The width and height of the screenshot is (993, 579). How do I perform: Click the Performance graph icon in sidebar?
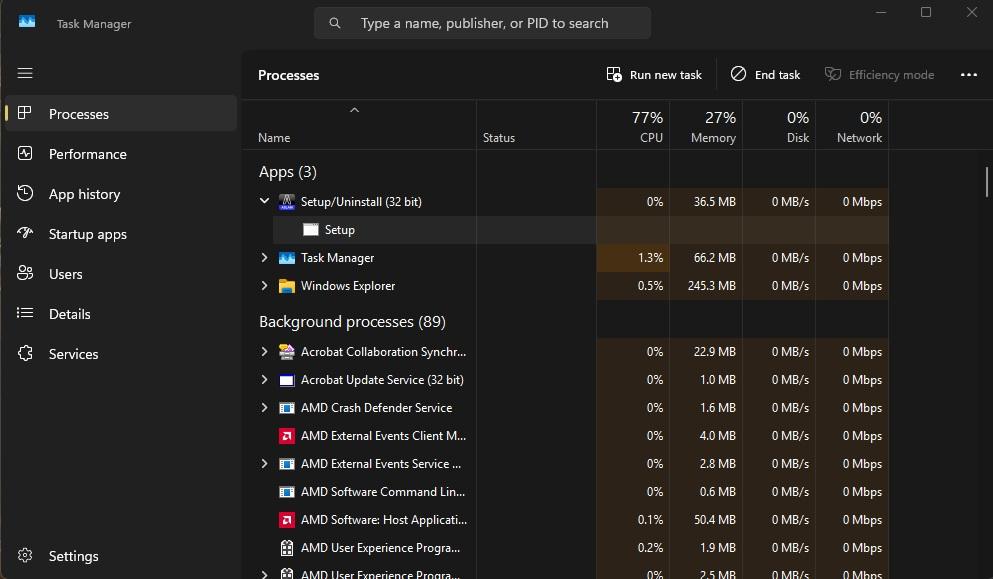click(25, 153)
